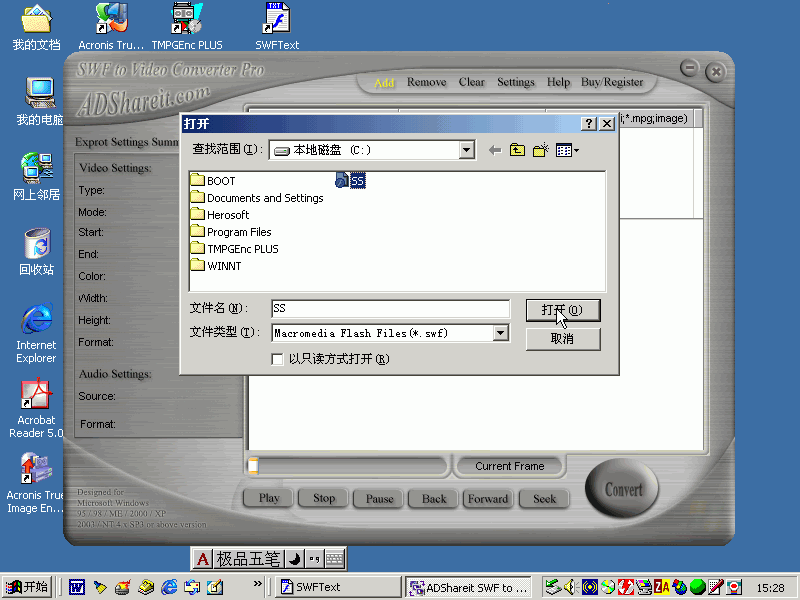This screenshot has width=800, height=600.
Task: Click Word icon in quick launch bar
Action: 77,587
